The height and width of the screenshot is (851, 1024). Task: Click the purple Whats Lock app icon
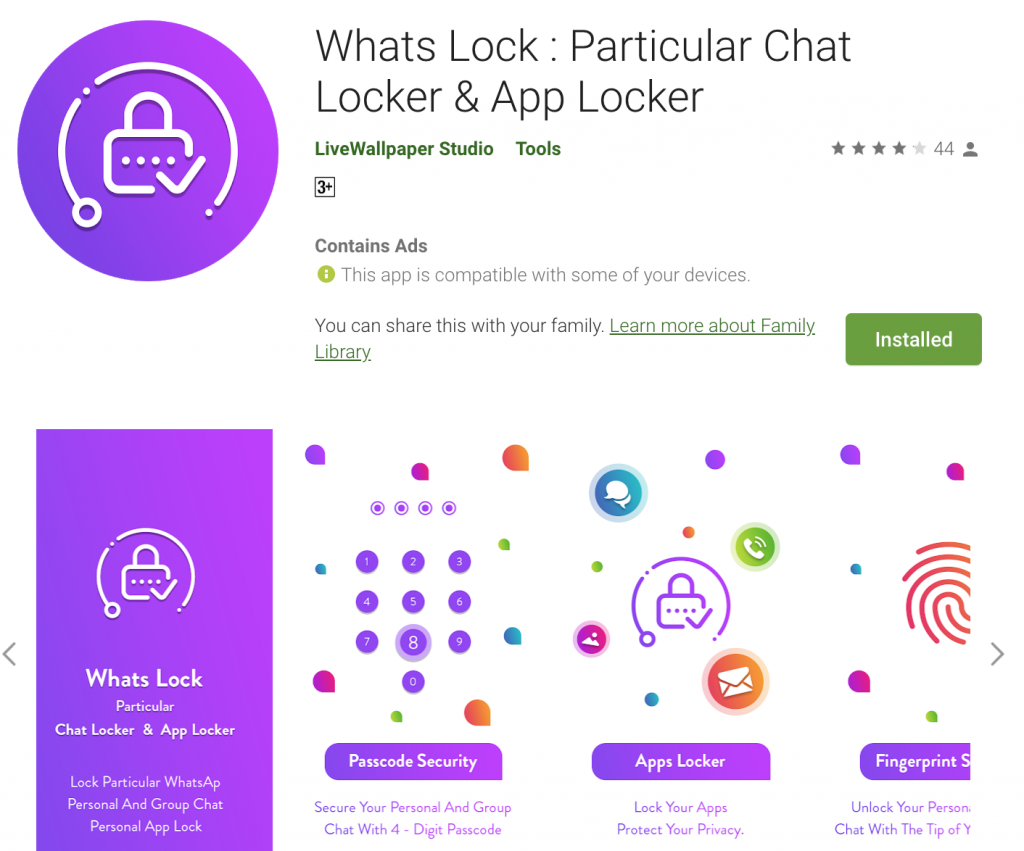(148, 151)
